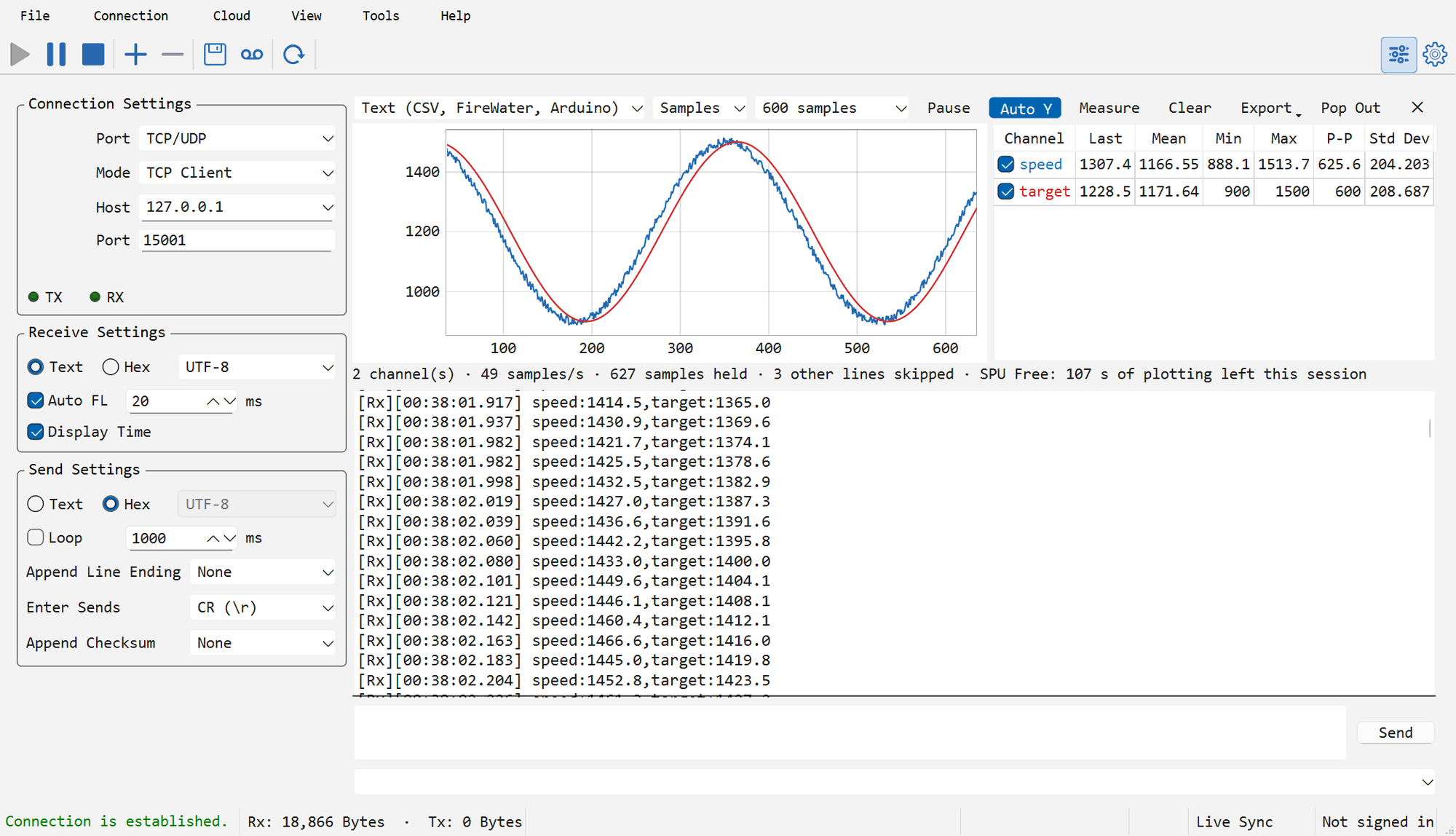
Task: Uncheck the speed channel checkbox
Action: point(1006,165)
